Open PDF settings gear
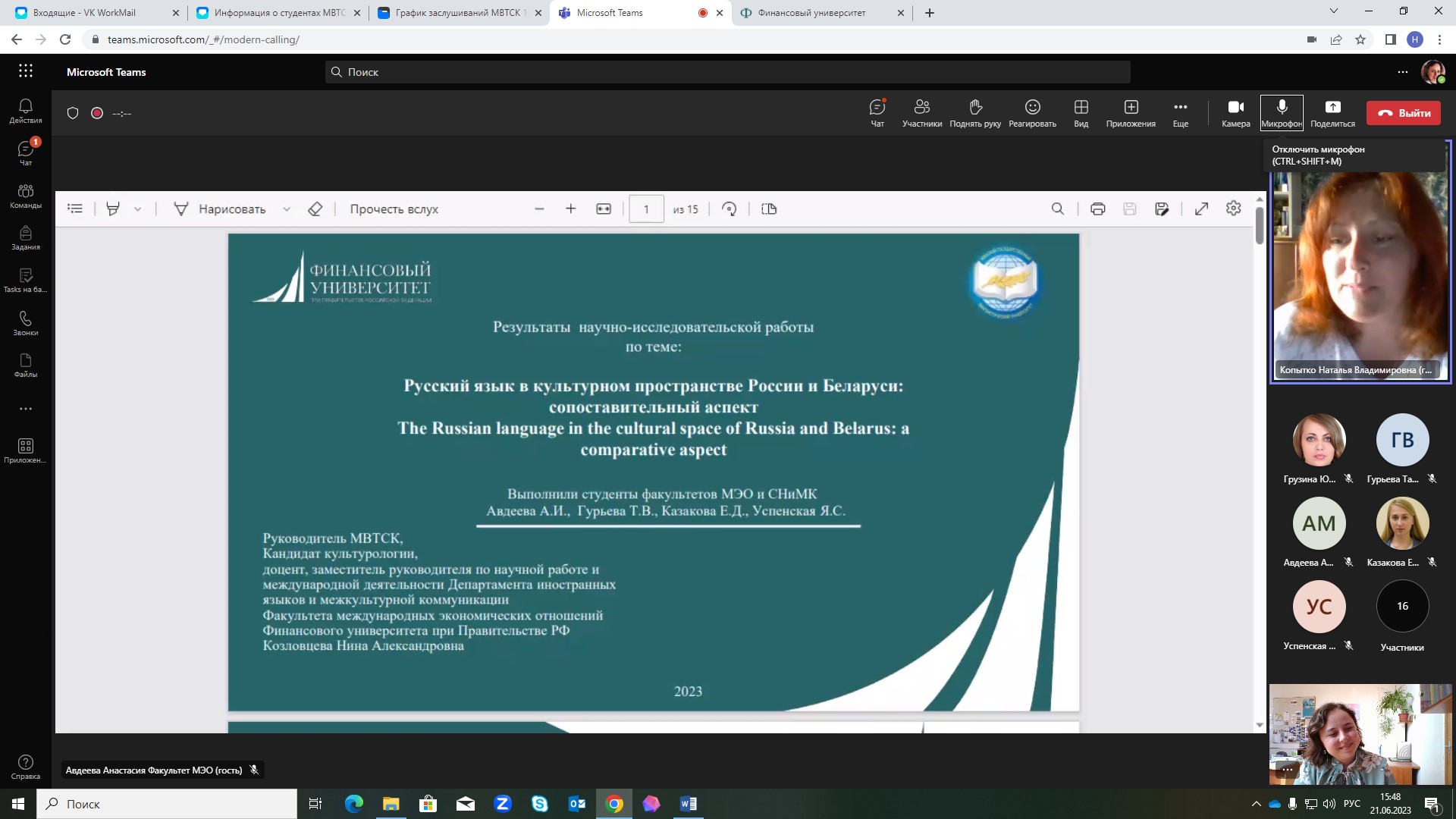1456x819 pixels. coord(1234,209)
